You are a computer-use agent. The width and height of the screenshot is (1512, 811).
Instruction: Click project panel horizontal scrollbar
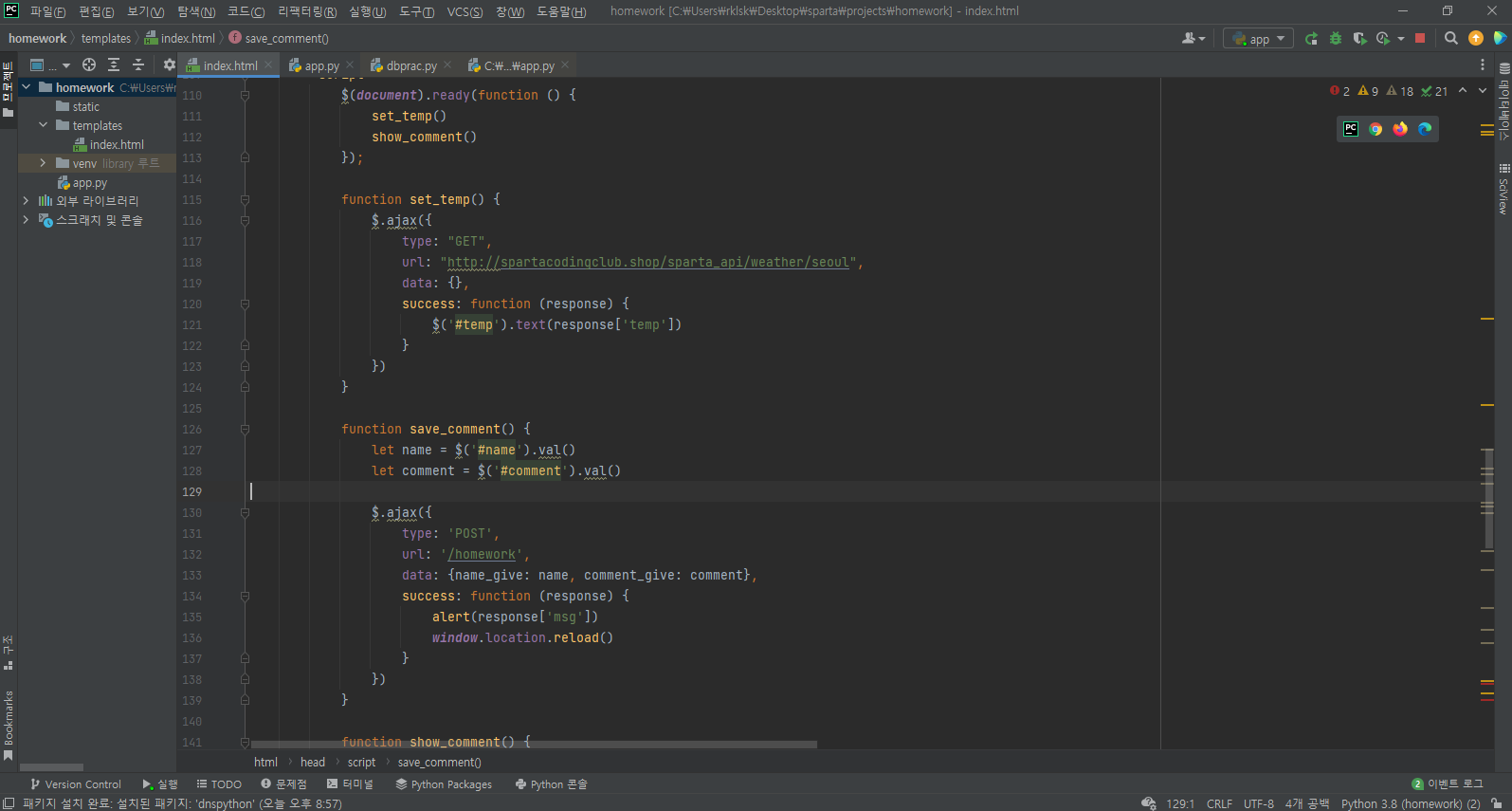pyautogui.click(x=51, y=767)
